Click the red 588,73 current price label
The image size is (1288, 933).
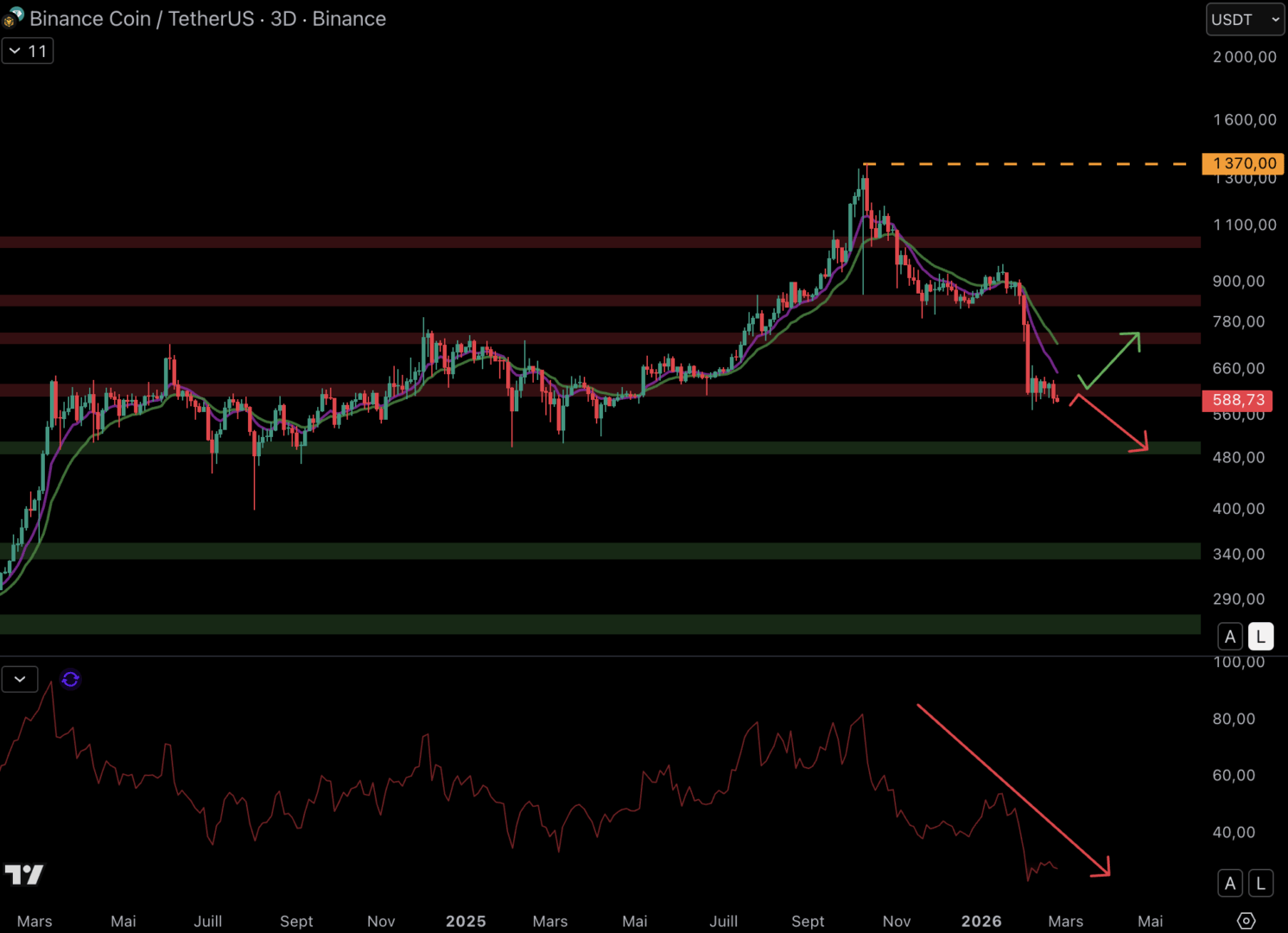tap(1237, 400)
